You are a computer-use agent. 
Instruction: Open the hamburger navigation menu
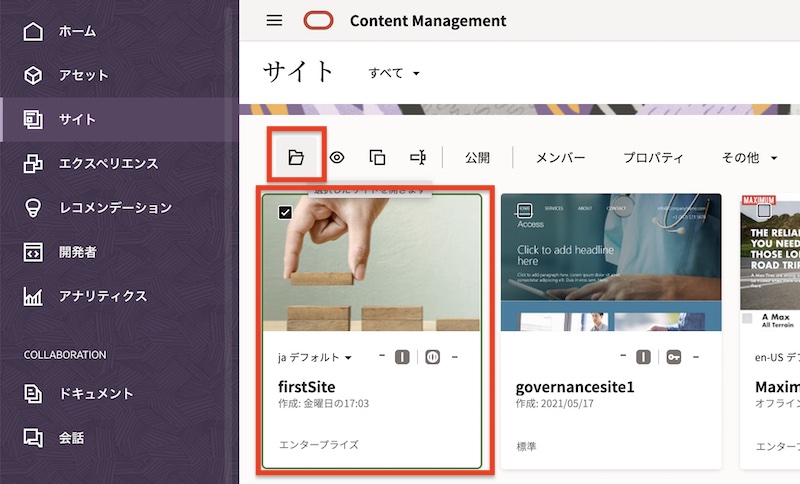coord(274,21)
